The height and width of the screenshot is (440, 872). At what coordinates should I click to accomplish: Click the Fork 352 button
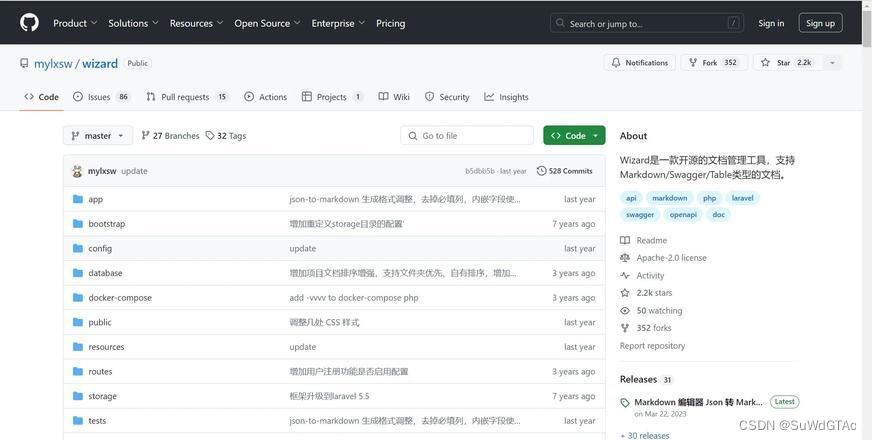(x=714, y=63)
